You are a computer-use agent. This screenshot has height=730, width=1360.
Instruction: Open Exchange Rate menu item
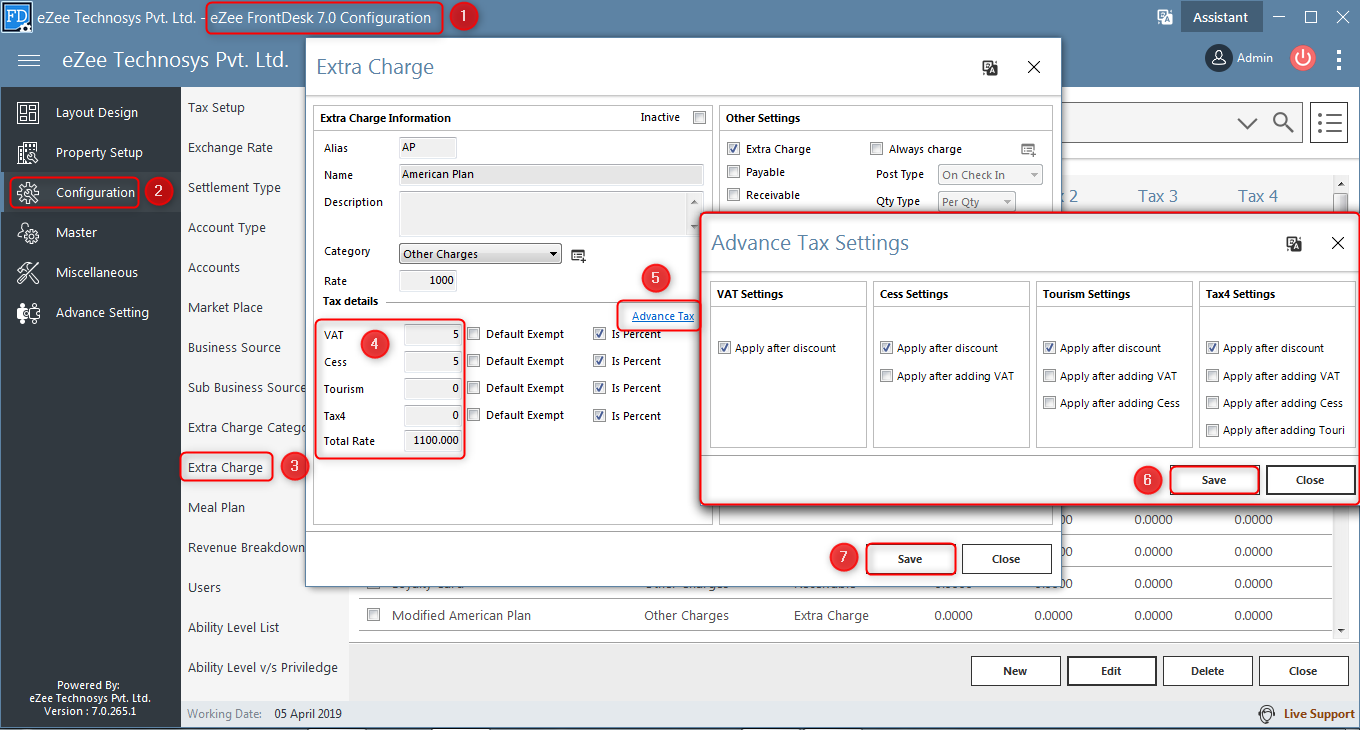[230, 148]
